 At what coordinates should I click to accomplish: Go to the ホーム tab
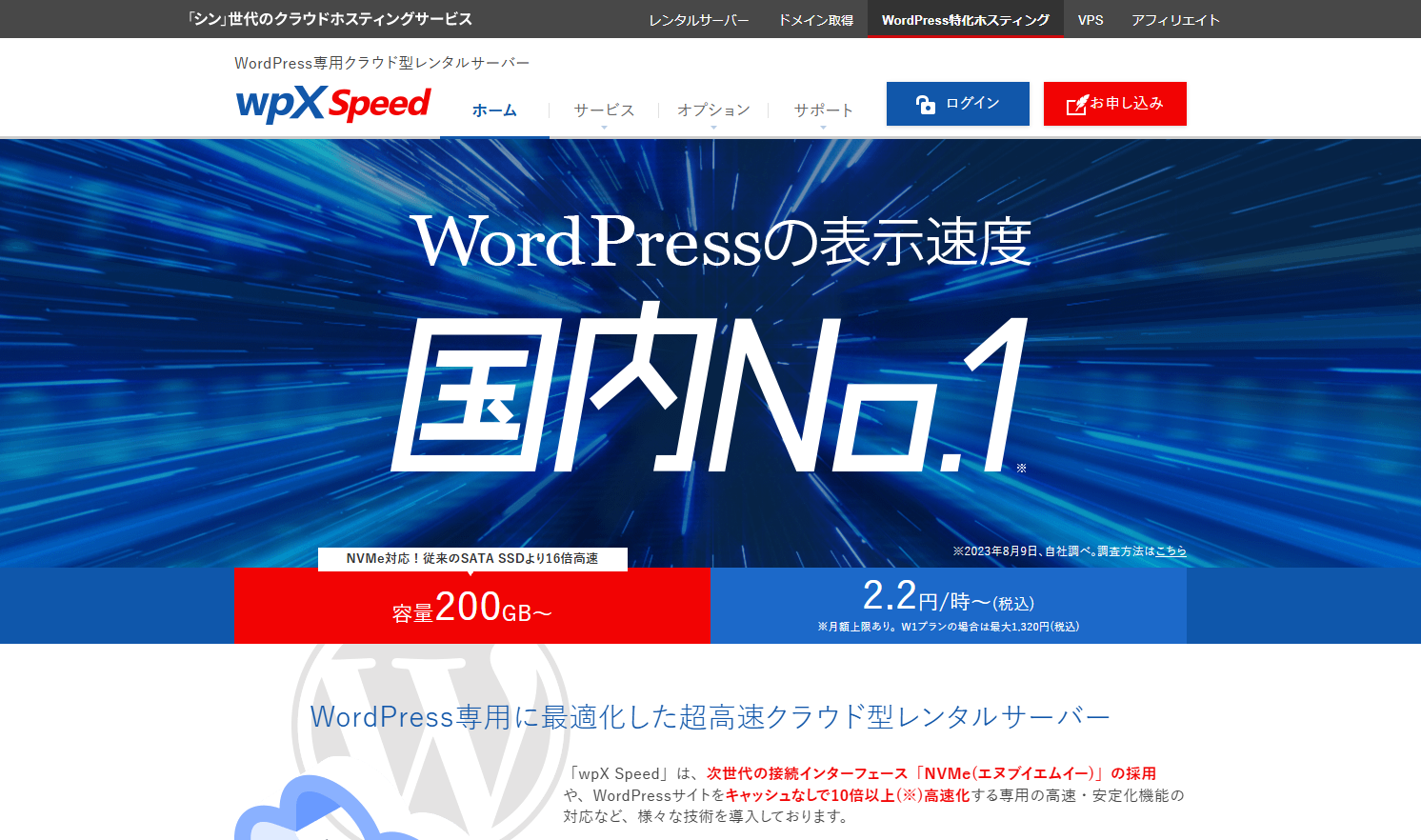[494, 110]
